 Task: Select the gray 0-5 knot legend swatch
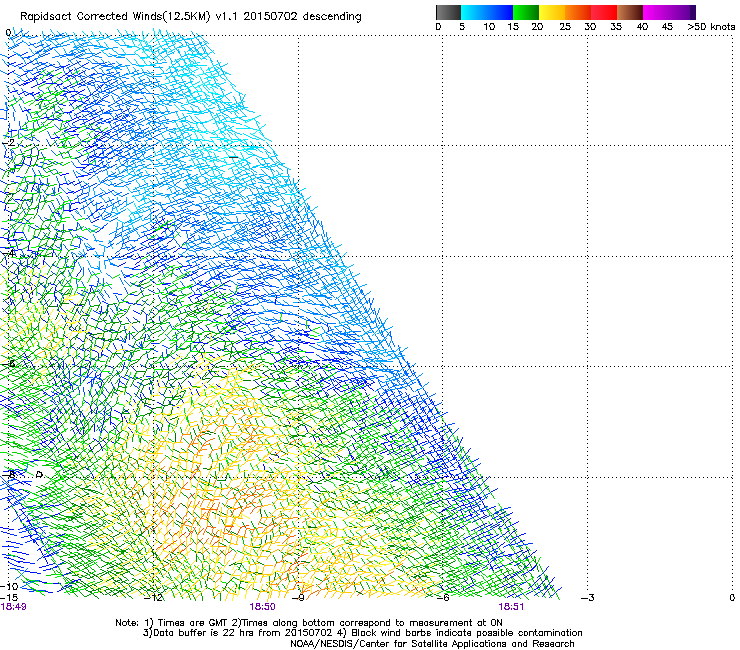point(448,12)
